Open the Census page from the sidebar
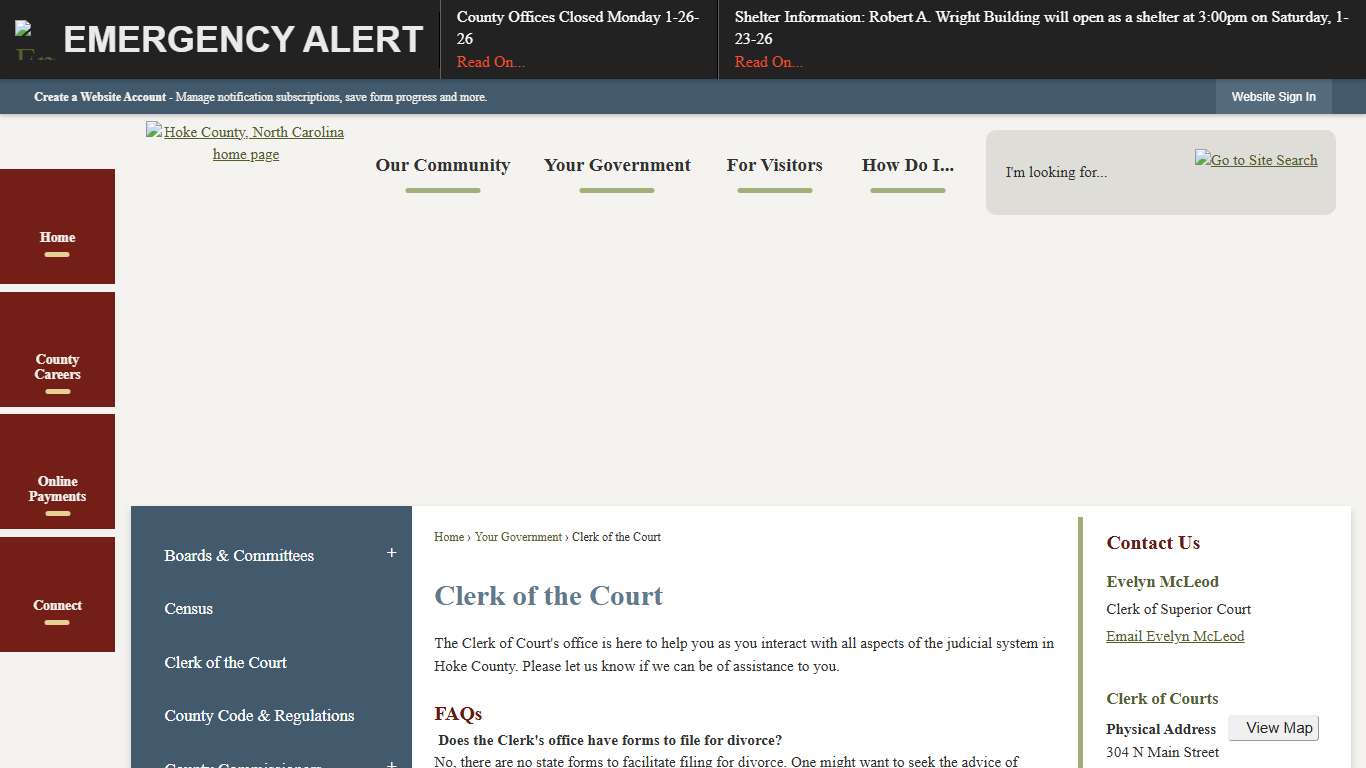This screenshot has width=1366, height=768. pyautogui.click(x=188, y=608)
